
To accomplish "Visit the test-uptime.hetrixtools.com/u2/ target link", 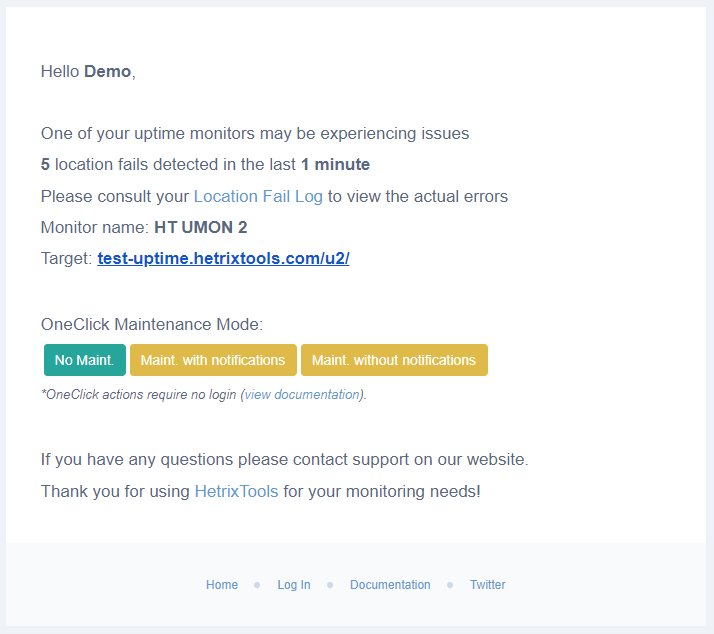I will 223,258.
